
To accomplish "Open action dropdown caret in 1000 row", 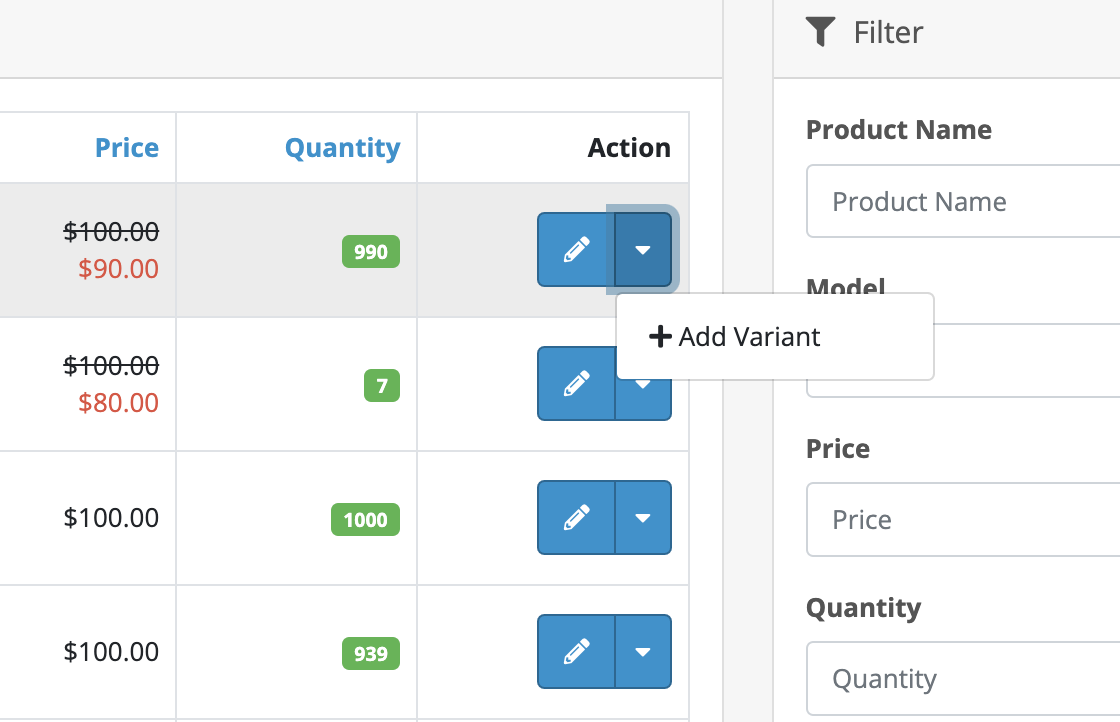I will click(643, 517).
